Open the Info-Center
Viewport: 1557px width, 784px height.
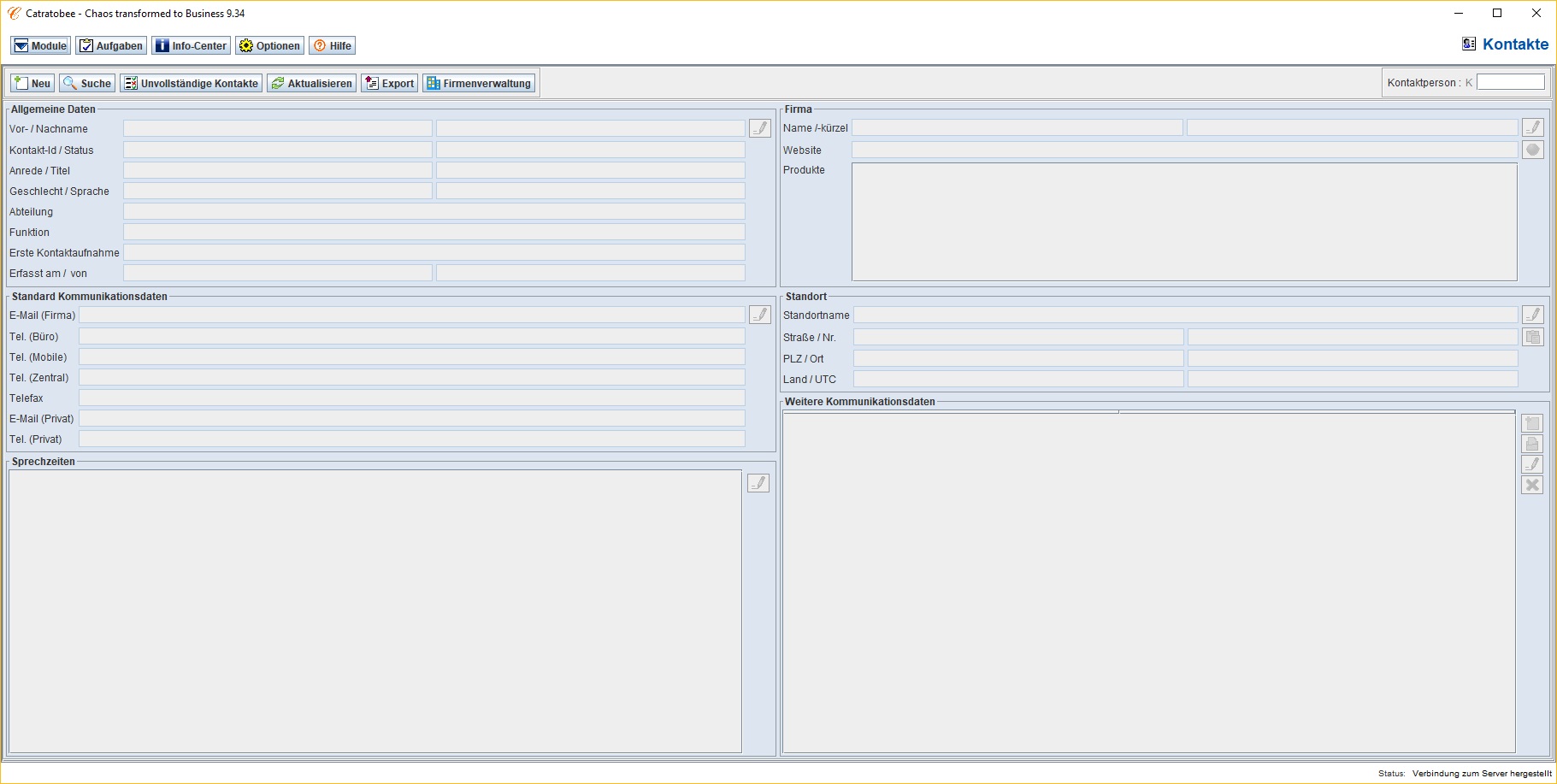click(191, 46)
